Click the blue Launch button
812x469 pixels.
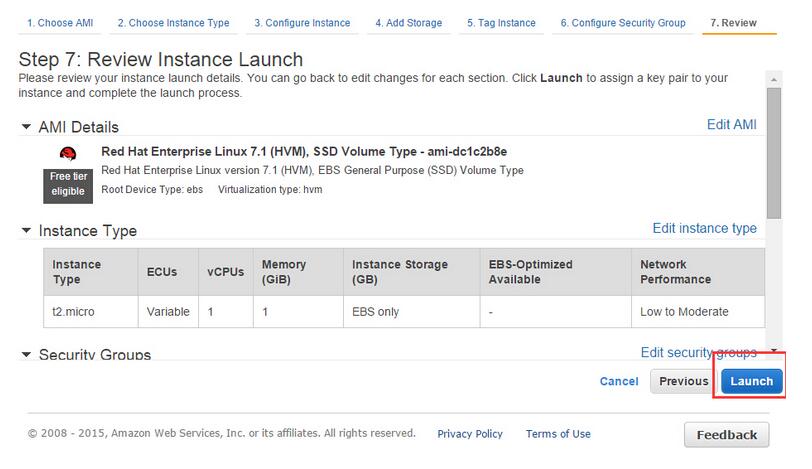(751, 382)
